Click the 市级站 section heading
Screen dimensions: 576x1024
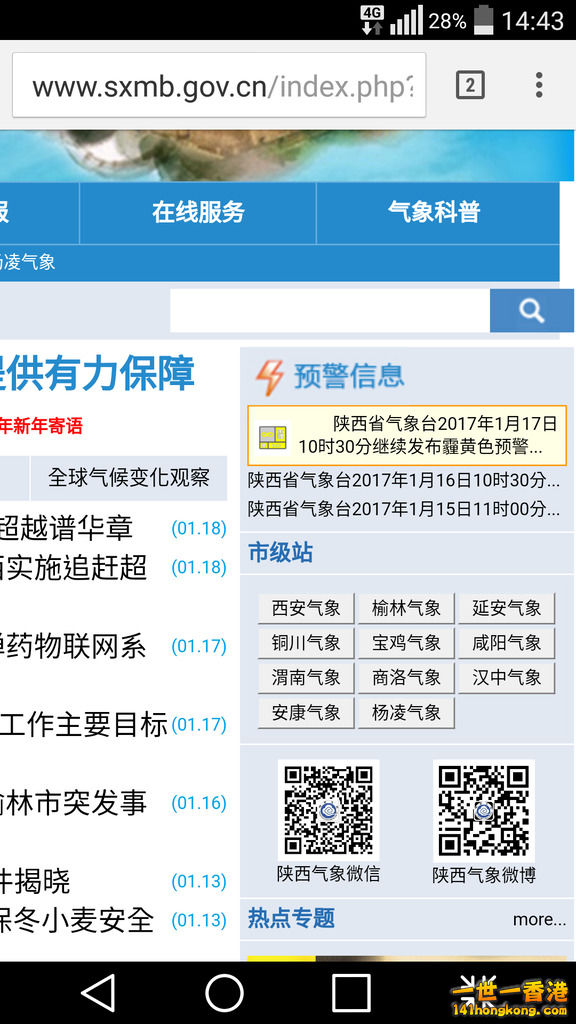point(281,553)
